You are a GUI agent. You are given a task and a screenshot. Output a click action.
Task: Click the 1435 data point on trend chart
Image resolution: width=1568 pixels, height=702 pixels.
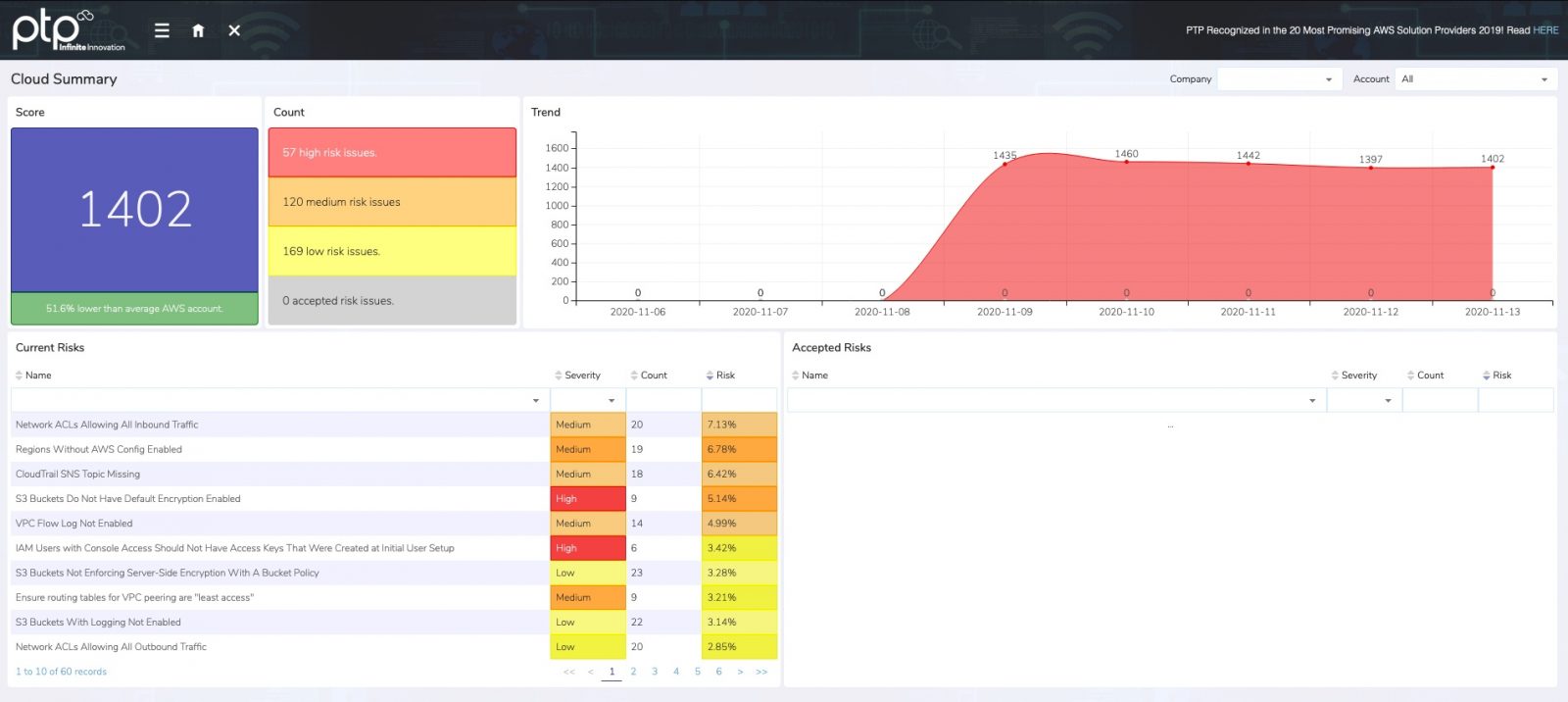coord(1004,164)
